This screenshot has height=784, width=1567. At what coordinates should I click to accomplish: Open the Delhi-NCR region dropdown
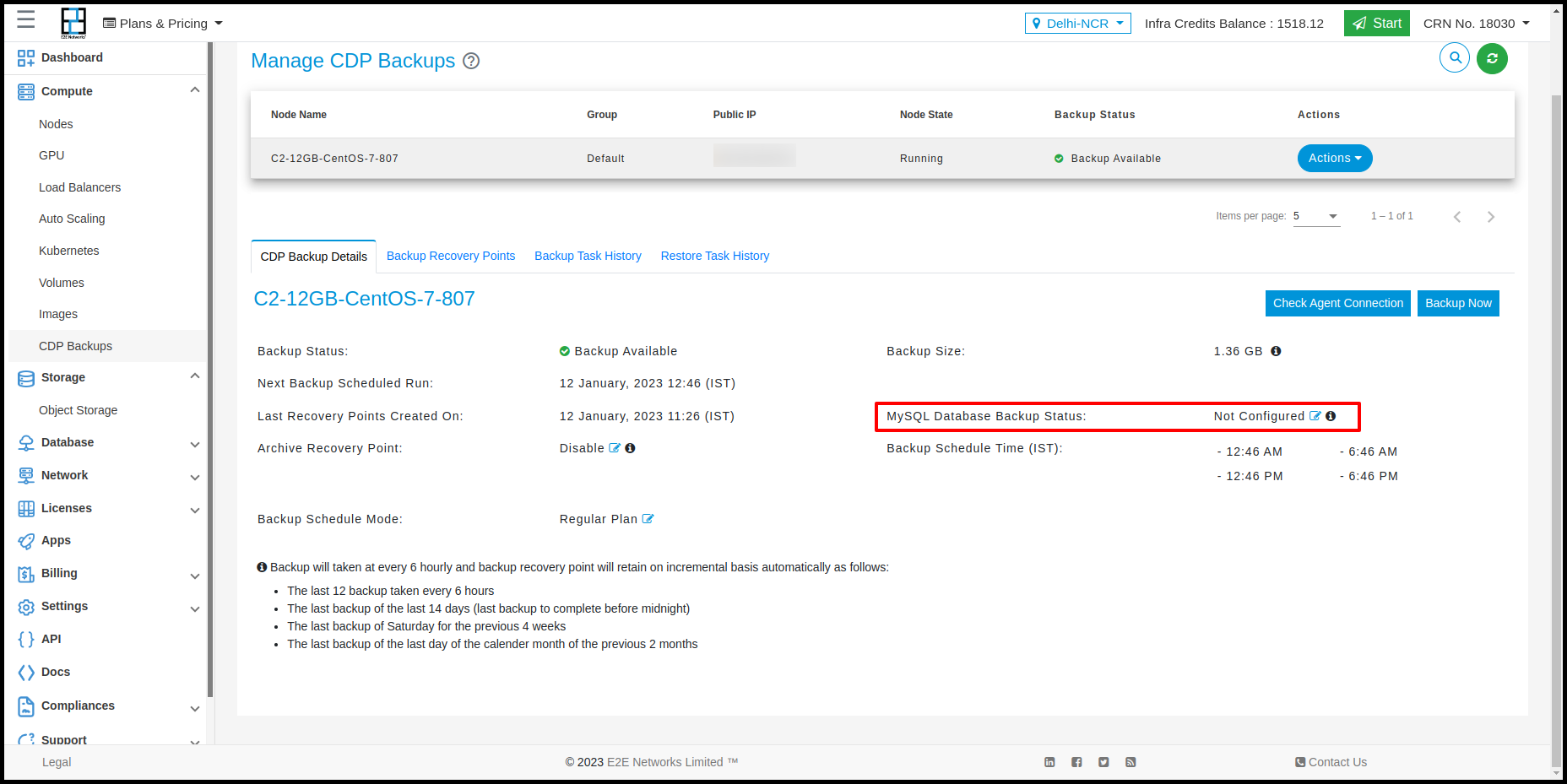coord(1077,24)
